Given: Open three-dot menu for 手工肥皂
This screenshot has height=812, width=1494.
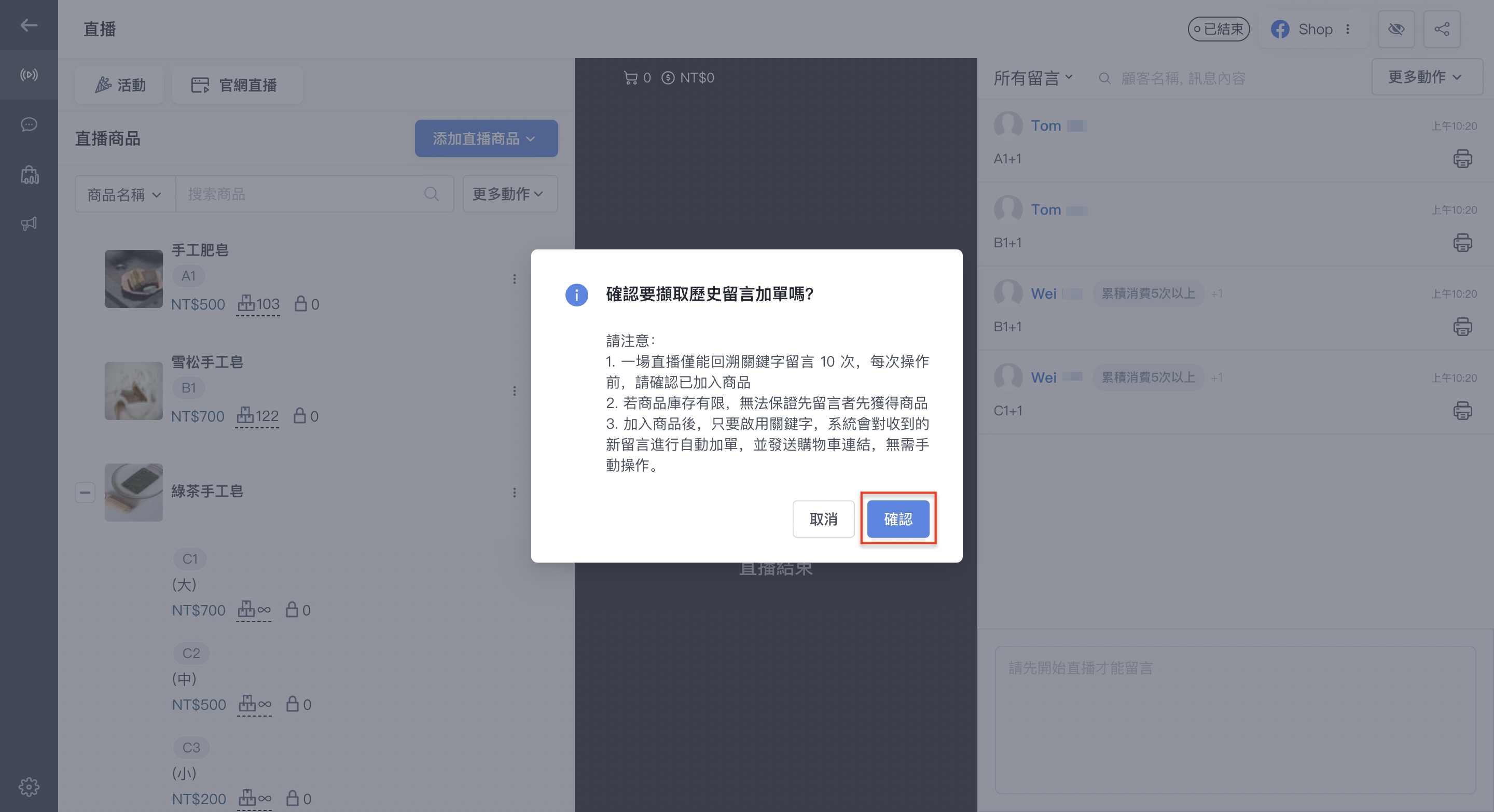Looking at the screenshot, I should [x=515, y=279].
